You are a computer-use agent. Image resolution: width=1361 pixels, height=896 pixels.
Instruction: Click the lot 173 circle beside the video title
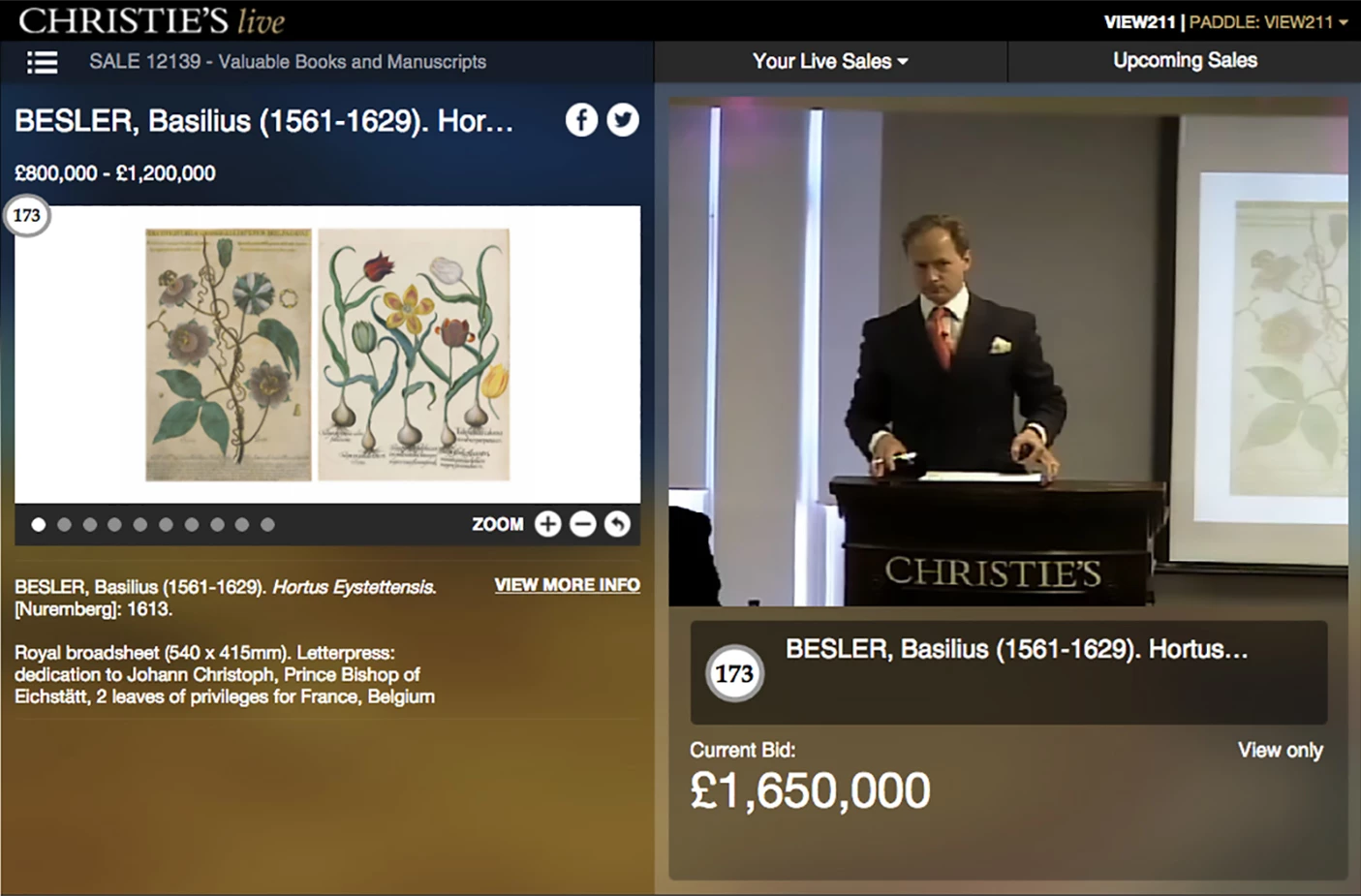pyautogui.click(x=733, y=673)
